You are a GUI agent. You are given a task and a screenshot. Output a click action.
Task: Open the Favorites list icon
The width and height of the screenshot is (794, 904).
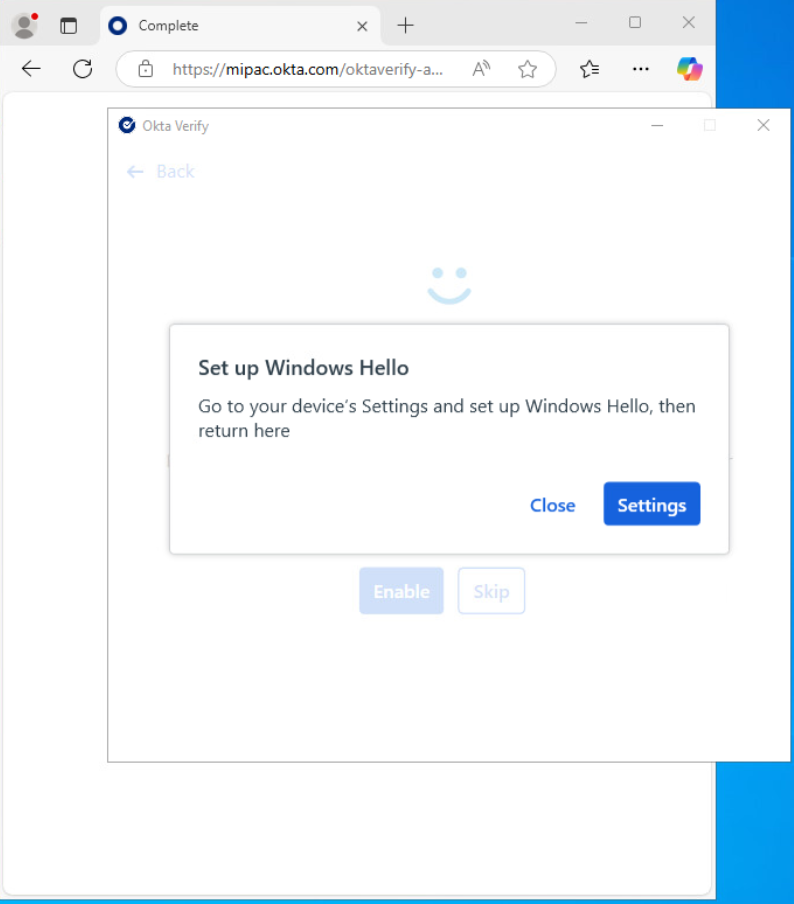(x=590, y=69)
